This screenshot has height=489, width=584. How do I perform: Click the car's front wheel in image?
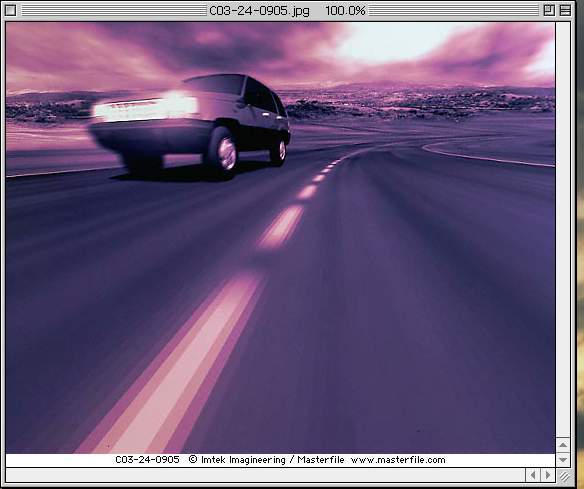tap(224, 153)
